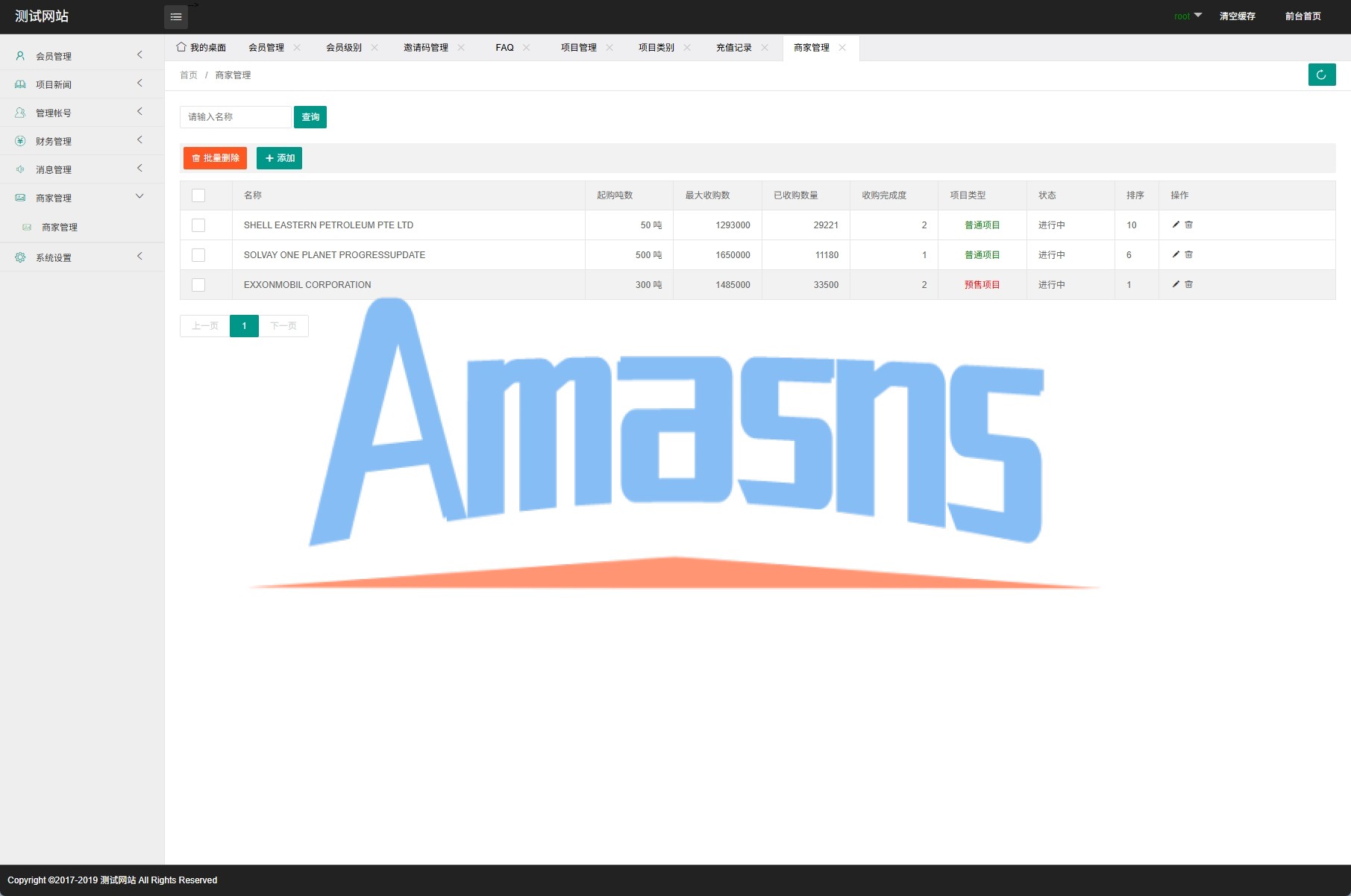Close the 充值记录 tab
1351x896 pixels.
(765, 48)
